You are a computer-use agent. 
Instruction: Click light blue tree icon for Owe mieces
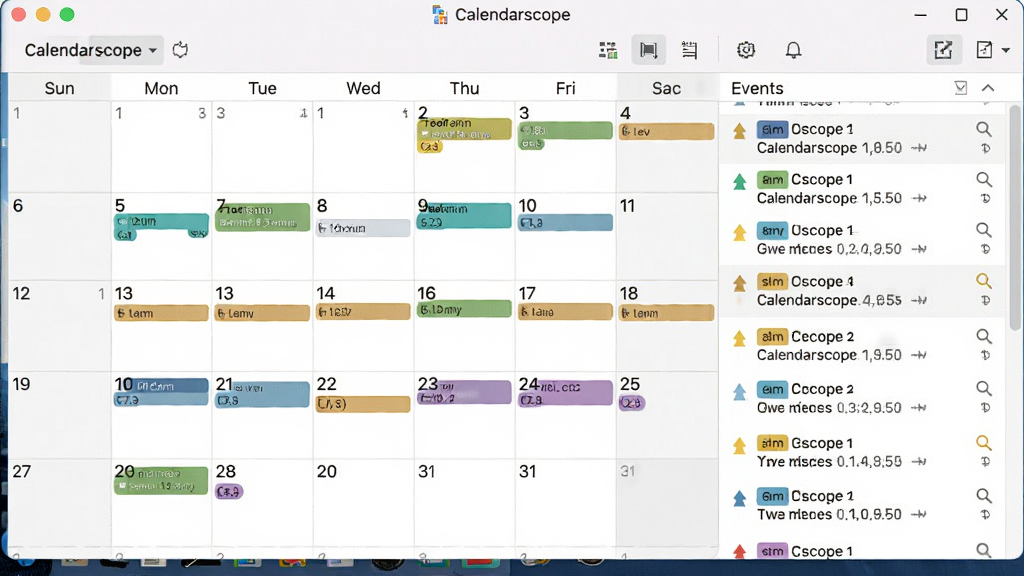coord(739,391)
